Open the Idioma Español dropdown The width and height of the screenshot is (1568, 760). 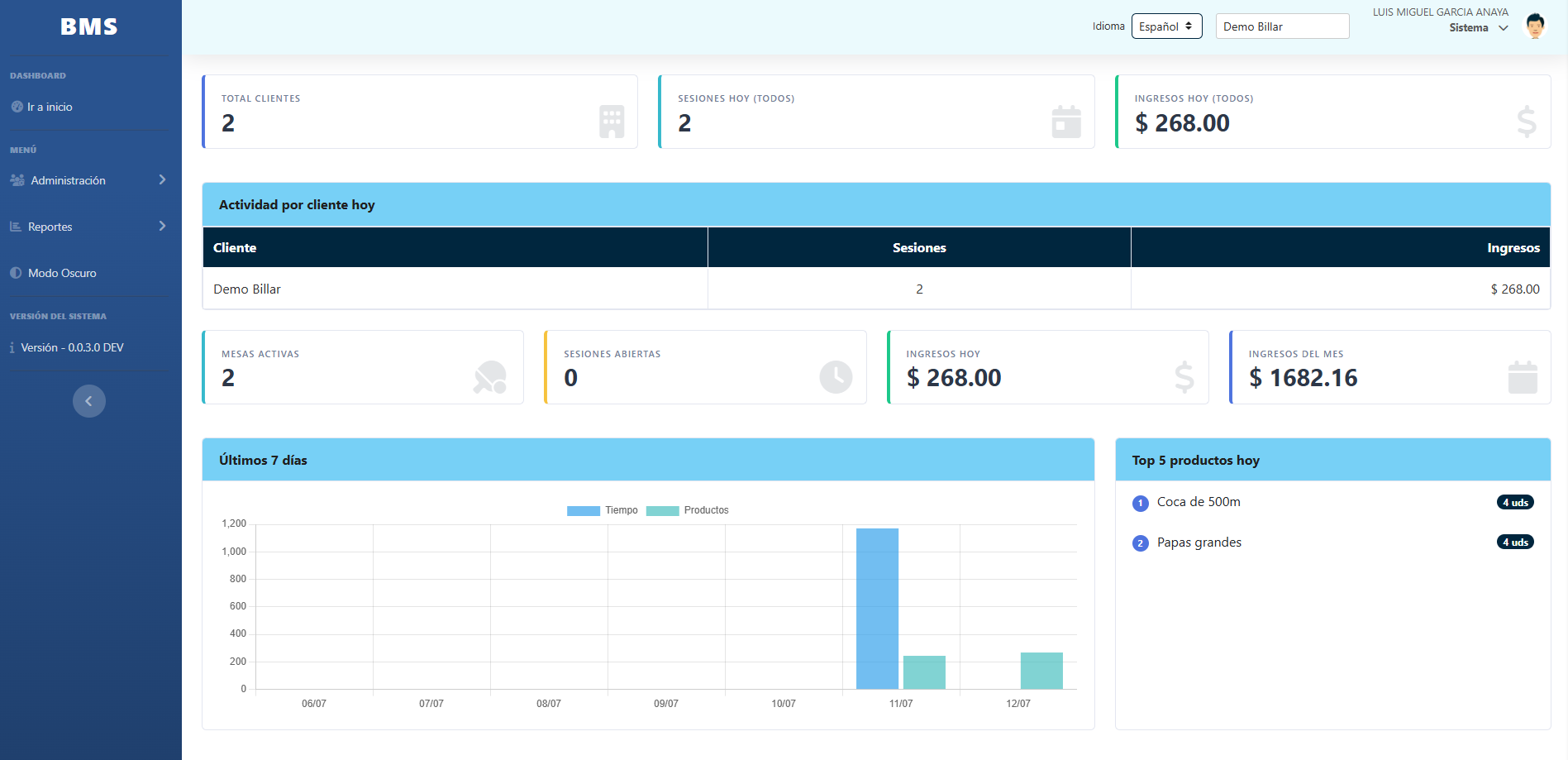tap(1166, 26)
